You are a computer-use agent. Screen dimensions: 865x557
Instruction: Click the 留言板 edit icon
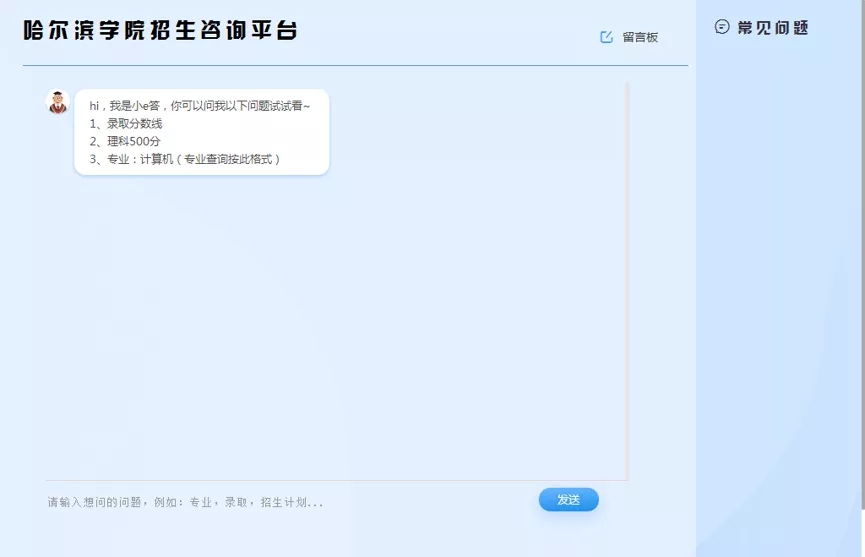(x=606, y=37)
